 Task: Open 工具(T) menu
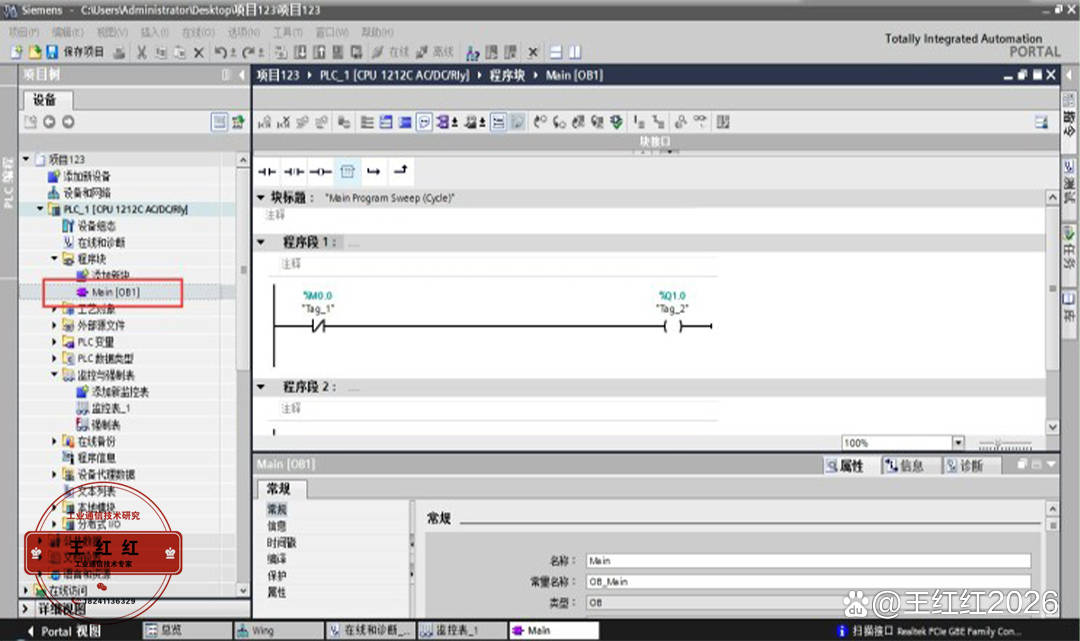tap(287, 32)
